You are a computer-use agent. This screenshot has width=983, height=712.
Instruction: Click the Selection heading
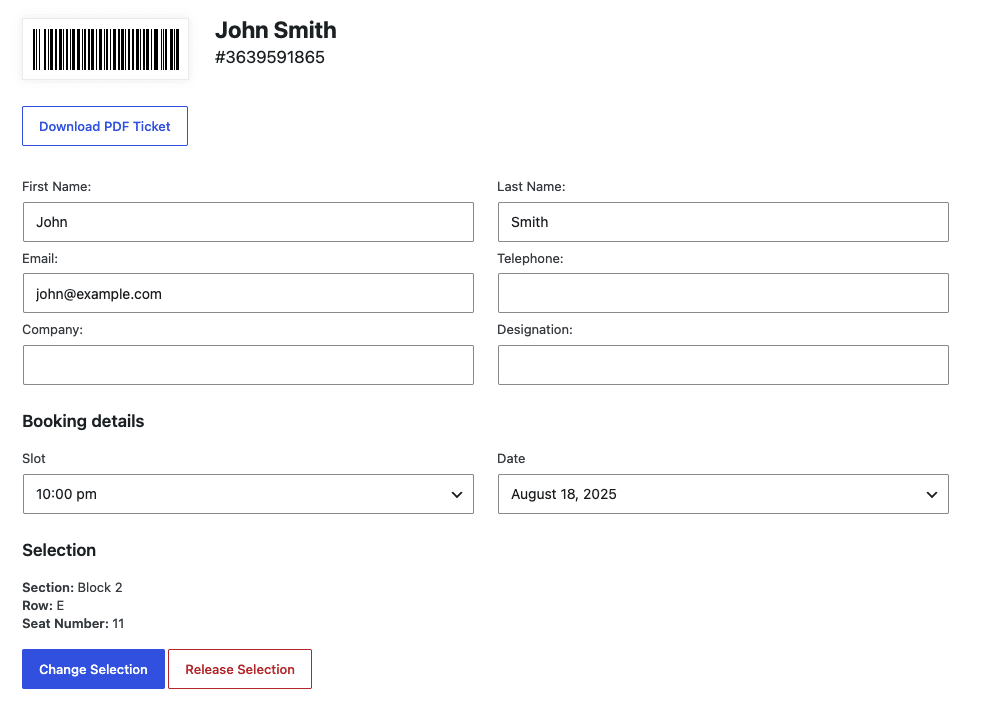tap(59, 550)
